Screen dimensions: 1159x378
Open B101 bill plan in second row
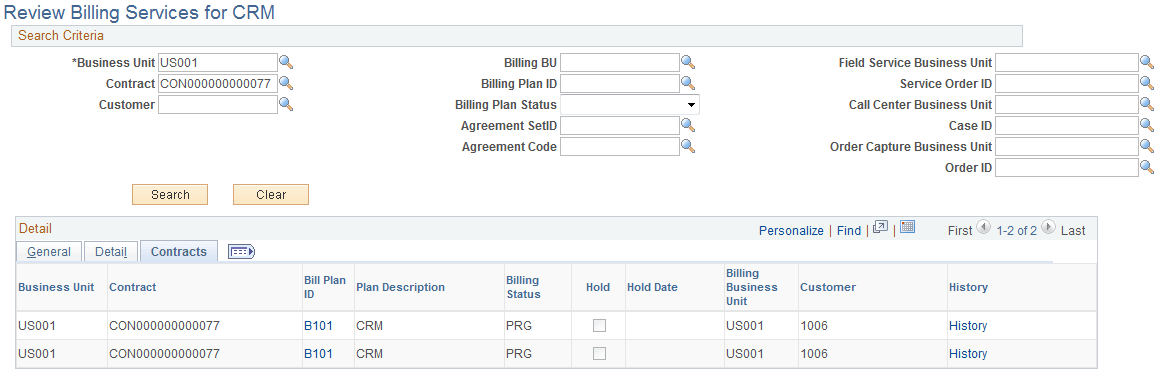coord(318,354)
